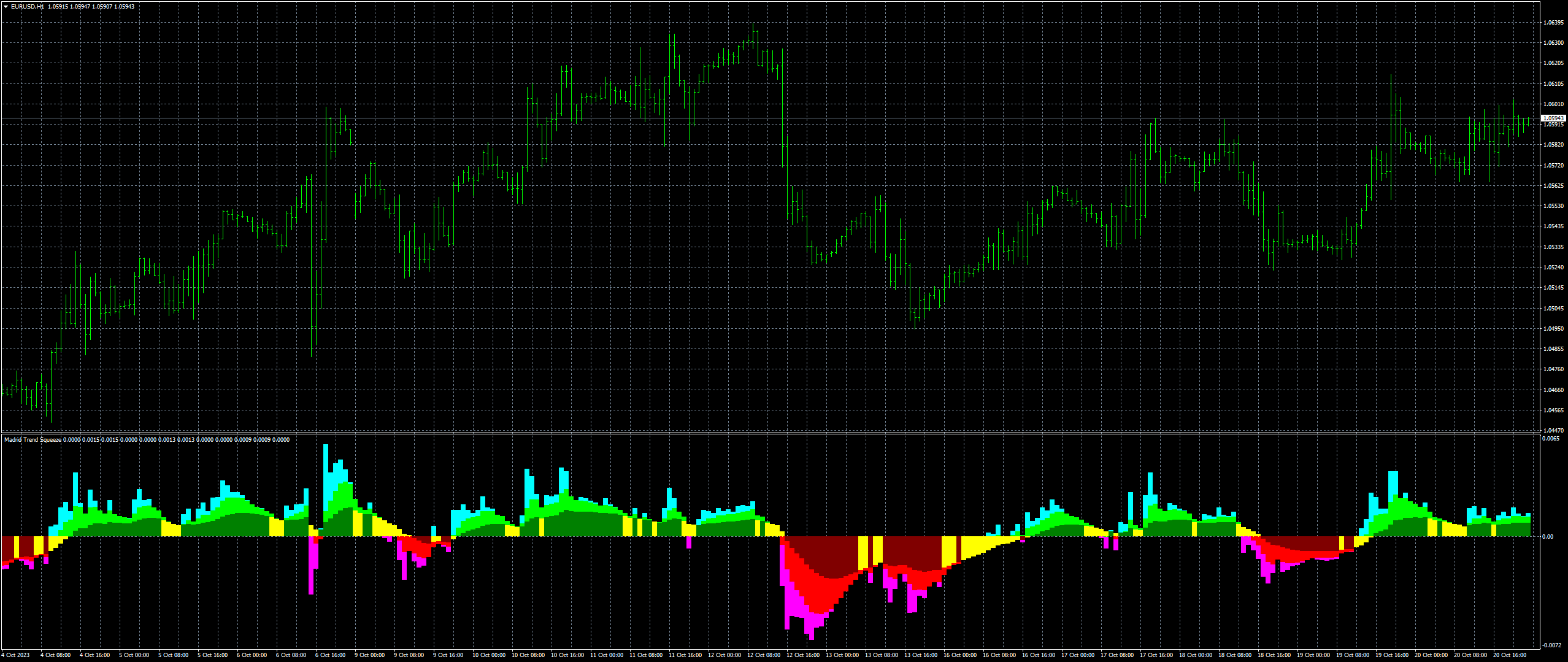Click the 1.05530 price scale label
1568x662 pixels.
(1553, 206)
